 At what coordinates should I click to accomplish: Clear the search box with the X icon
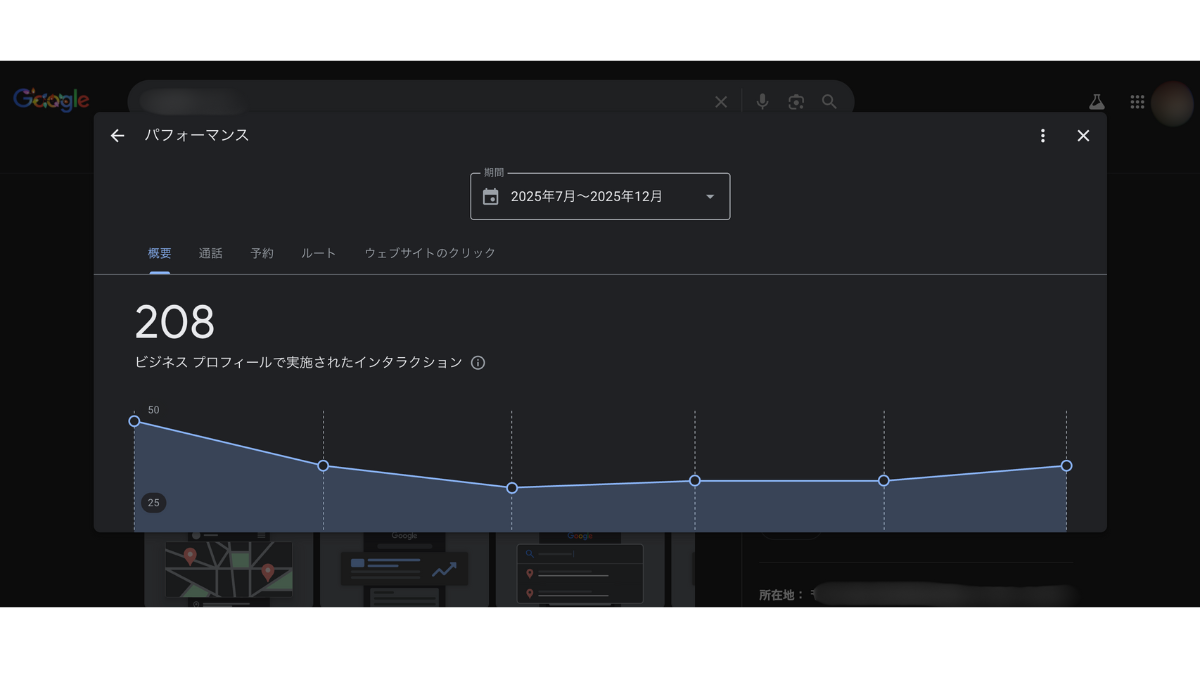721,102
